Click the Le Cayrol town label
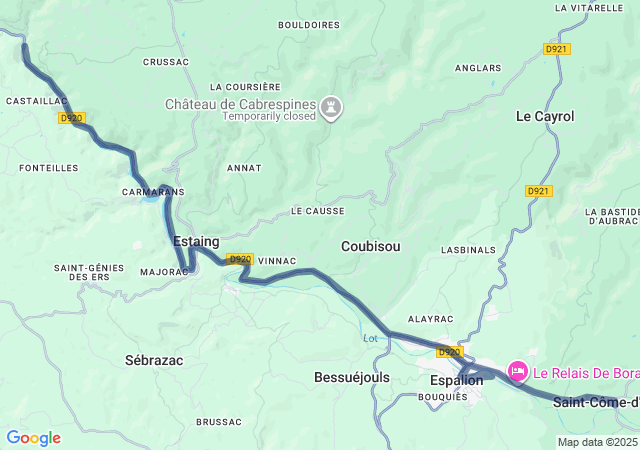Screen dimensions: 640x450 [x=545, y=116]
